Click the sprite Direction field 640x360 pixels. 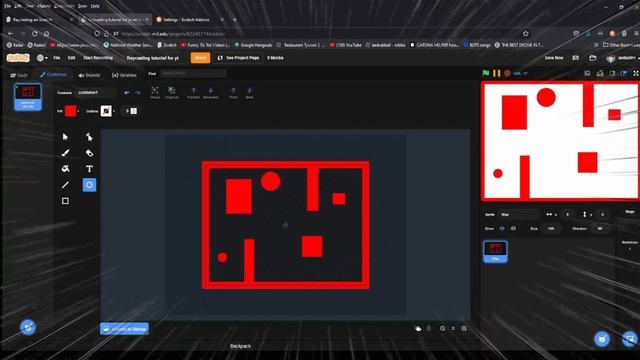tap(600, 229)
